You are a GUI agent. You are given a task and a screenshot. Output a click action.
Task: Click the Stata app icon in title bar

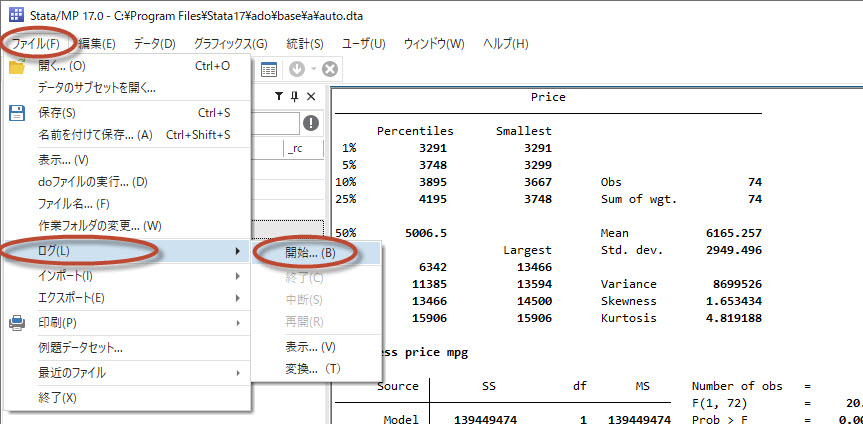17,15
